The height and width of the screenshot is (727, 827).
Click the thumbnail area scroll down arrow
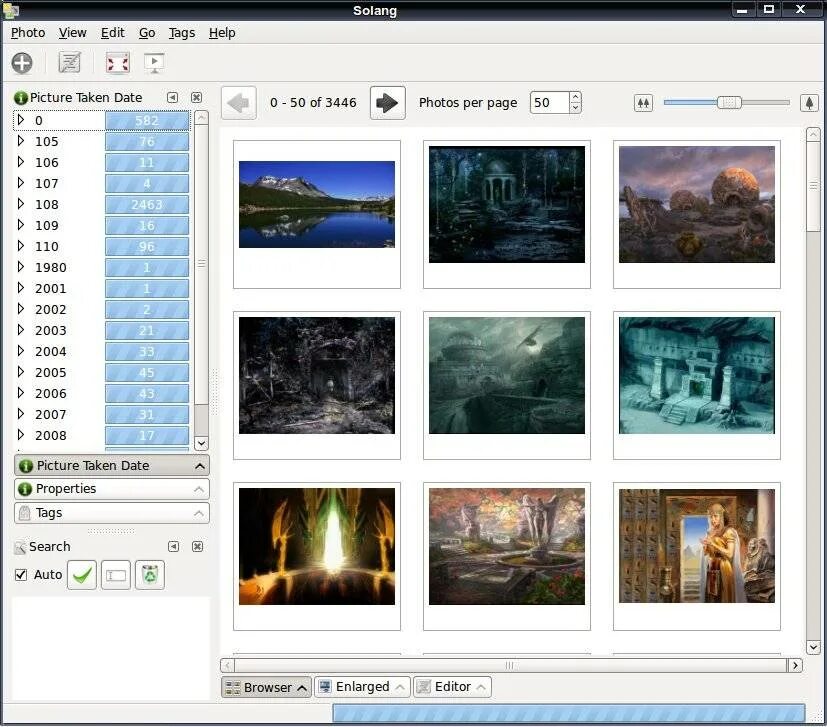(x=813, y=647)
